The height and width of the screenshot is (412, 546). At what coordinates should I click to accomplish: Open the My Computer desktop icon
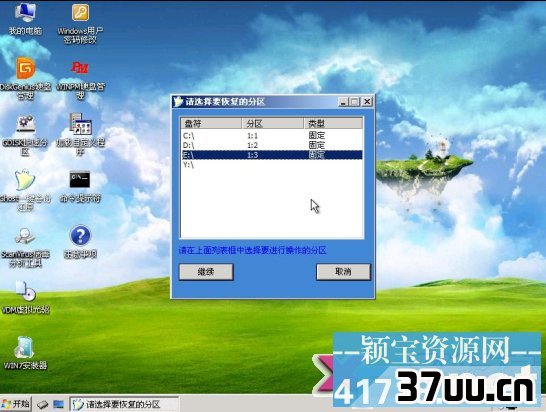click(x=25, y=18)
